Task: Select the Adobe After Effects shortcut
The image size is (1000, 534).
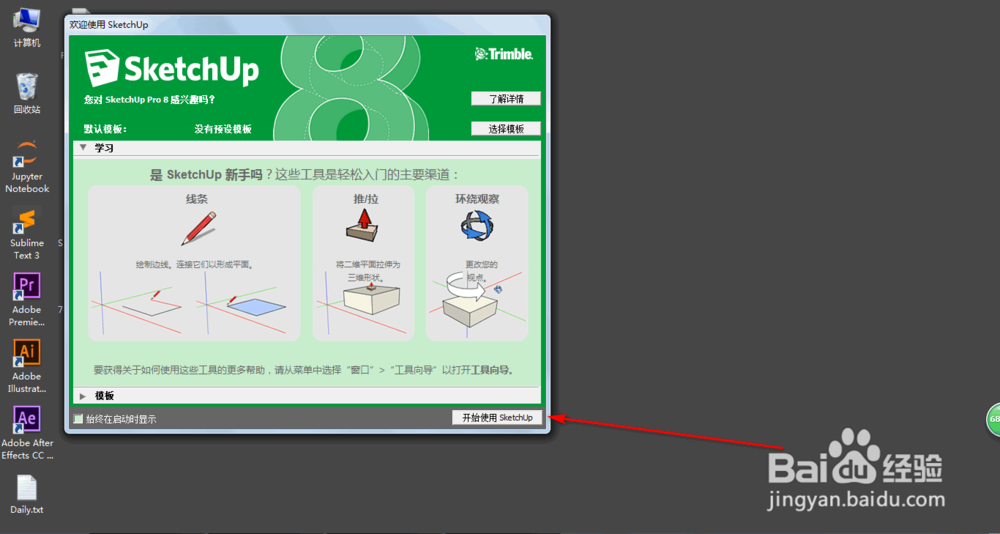Action: click(27, 433)
